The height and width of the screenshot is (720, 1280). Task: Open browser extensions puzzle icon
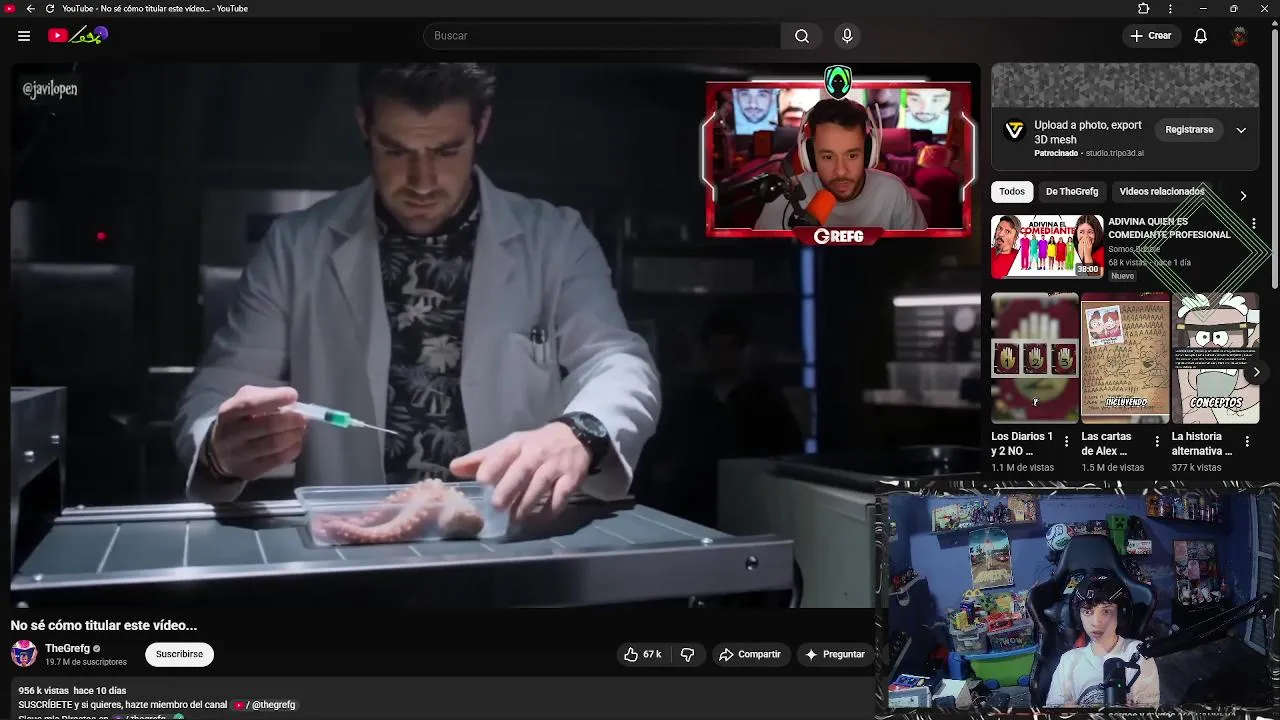(1144, 8)
